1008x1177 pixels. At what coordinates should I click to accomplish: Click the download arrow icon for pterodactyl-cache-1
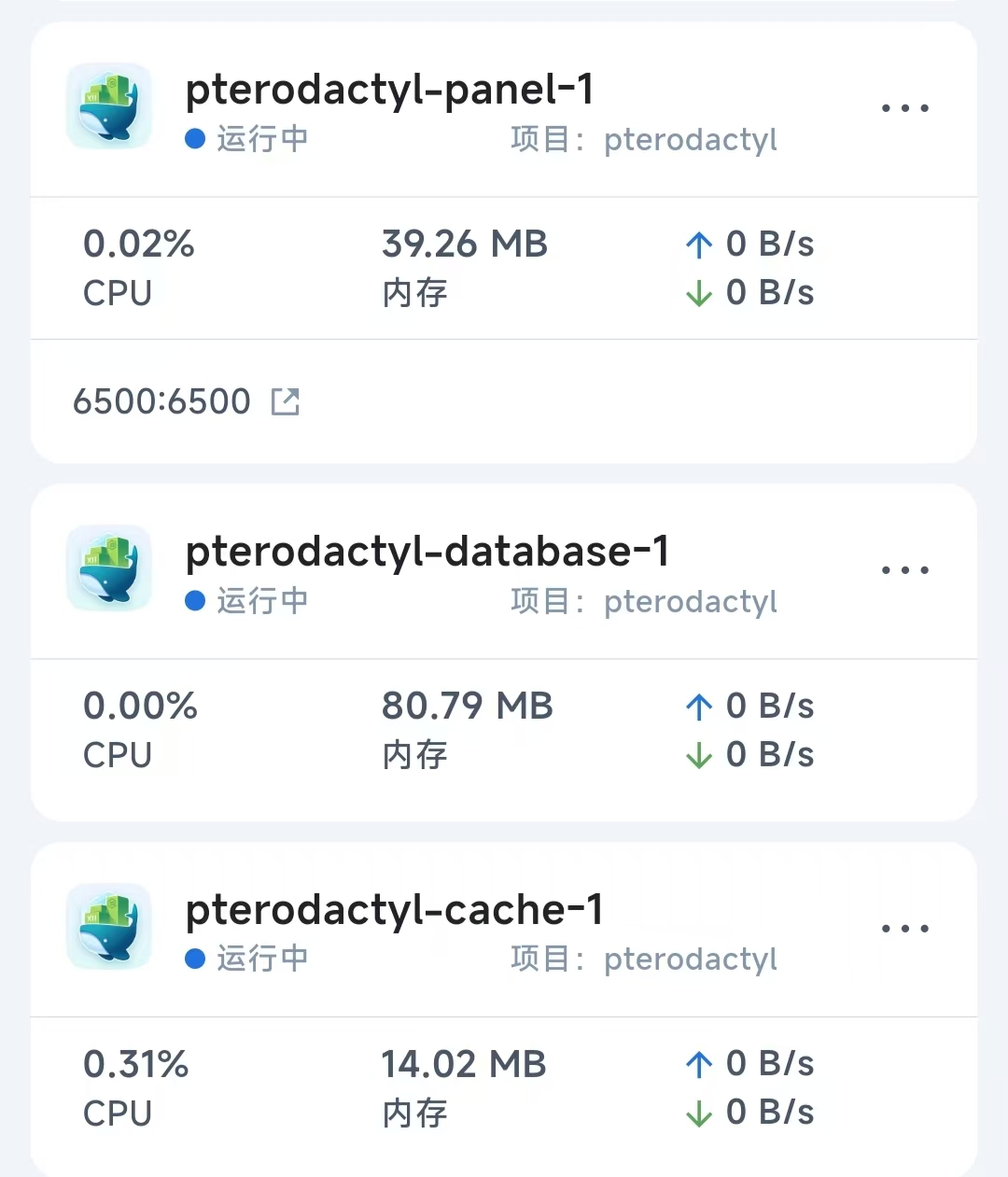tap(698, 1113)
